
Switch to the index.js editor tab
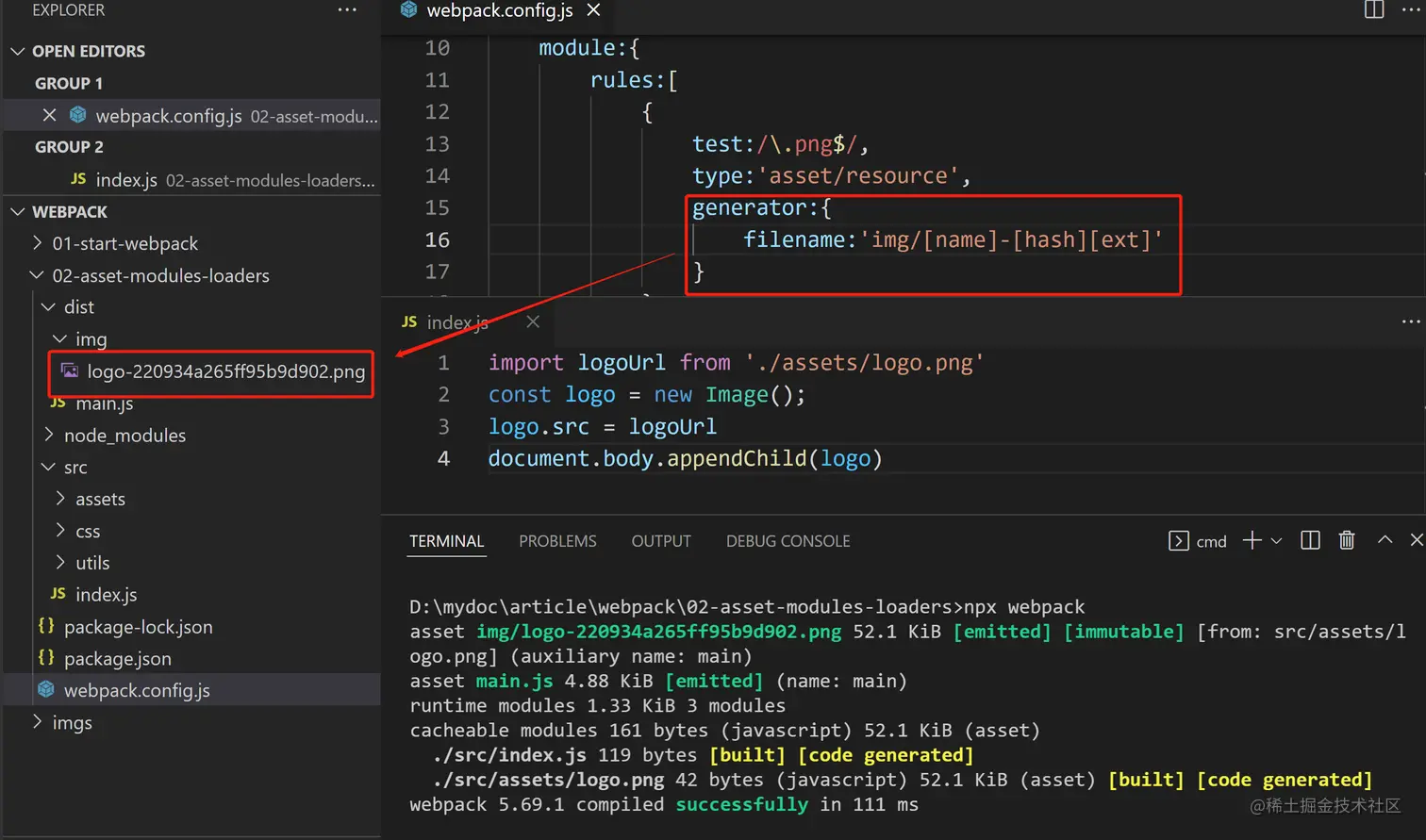click(x=457, y=322)
